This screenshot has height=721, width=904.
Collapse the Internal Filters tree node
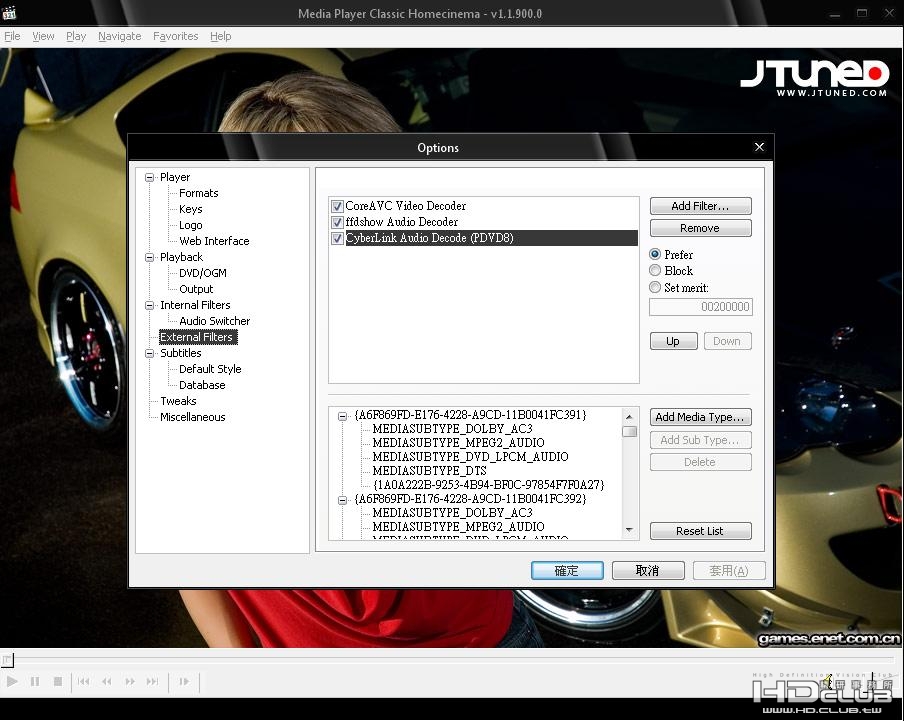[x=150, y=305]
